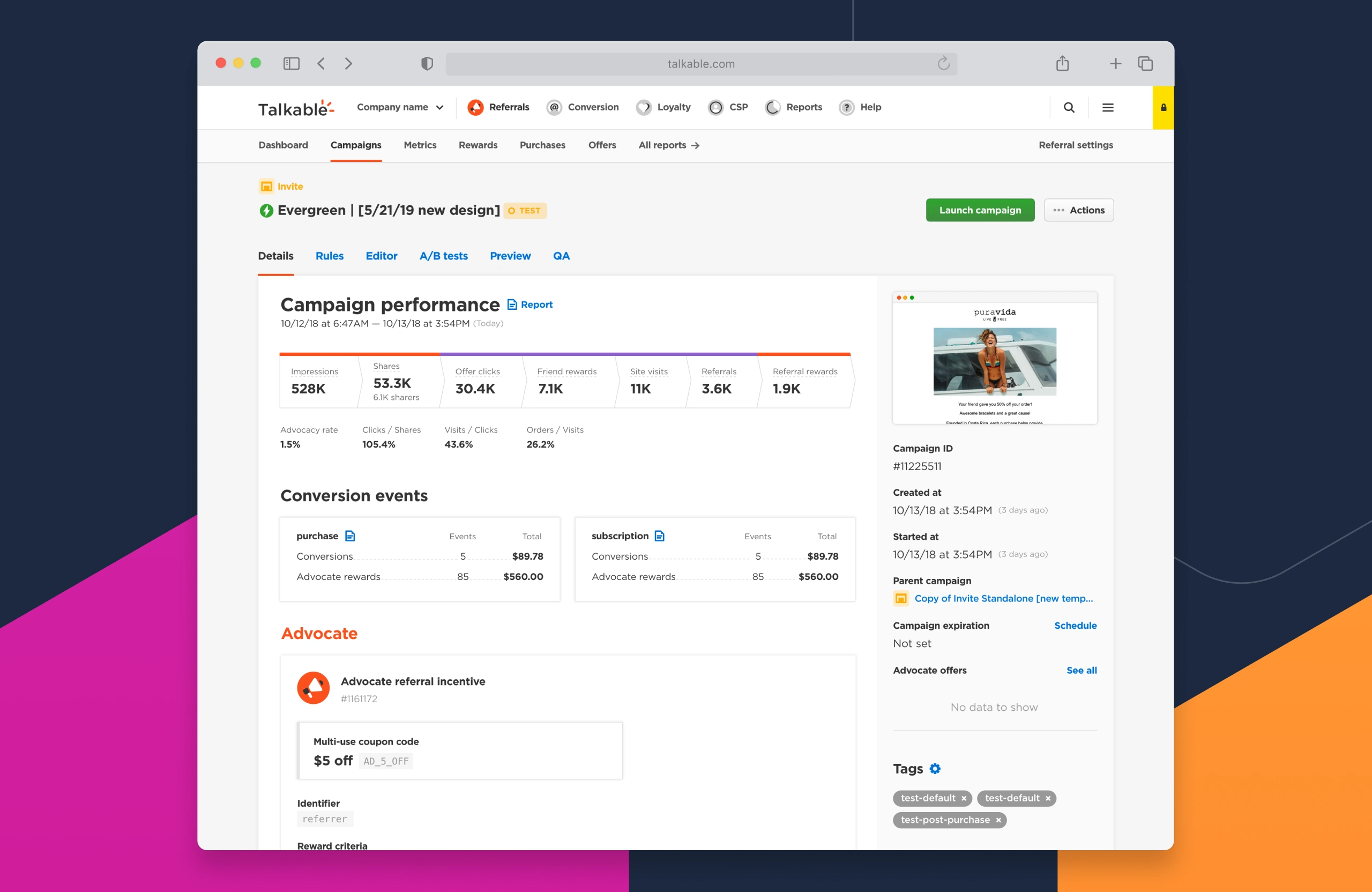Open the hamburger menu icon
The height and width of the screenshot is (892, 1372).
(1107, 107)
